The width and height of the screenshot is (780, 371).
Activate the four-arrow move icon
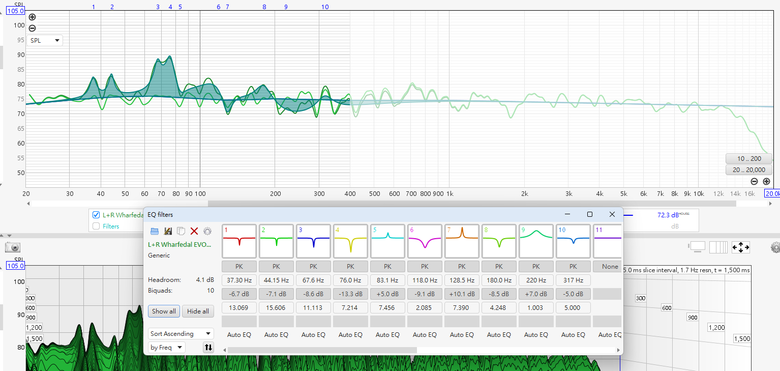[741, 247]
